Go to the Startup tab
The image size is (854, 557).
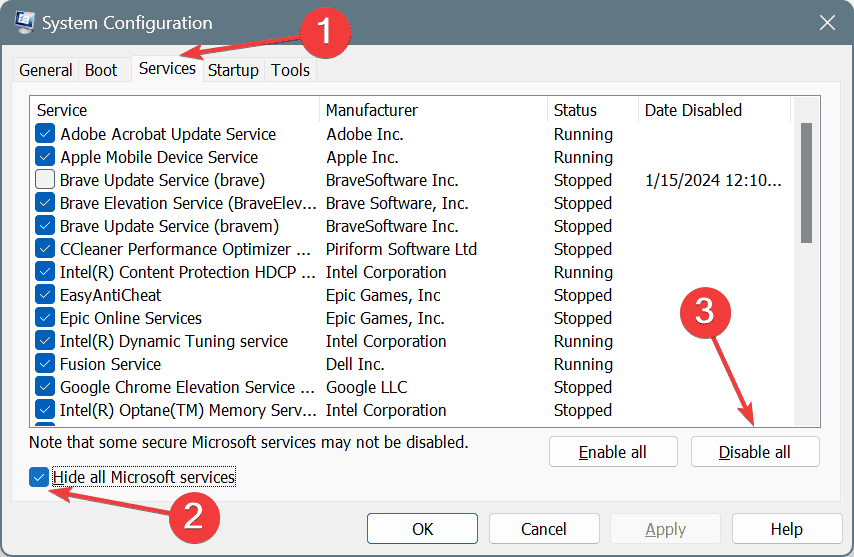pos(233,70)
